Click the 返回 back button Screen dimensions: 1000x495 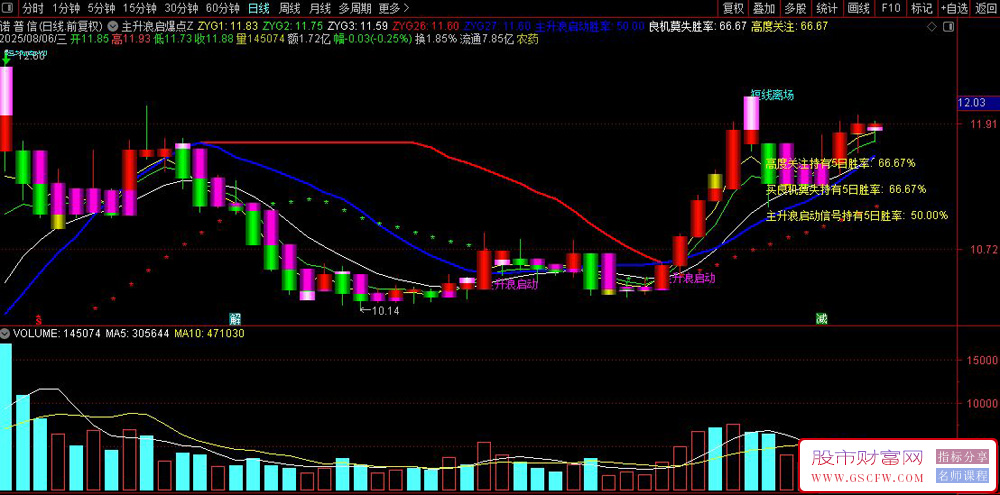click(x=985, y=8)
